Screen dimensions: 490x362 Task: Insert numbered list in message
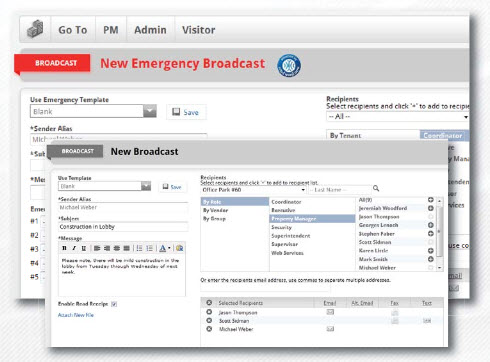pyautogui.click(x=150, y=248)
